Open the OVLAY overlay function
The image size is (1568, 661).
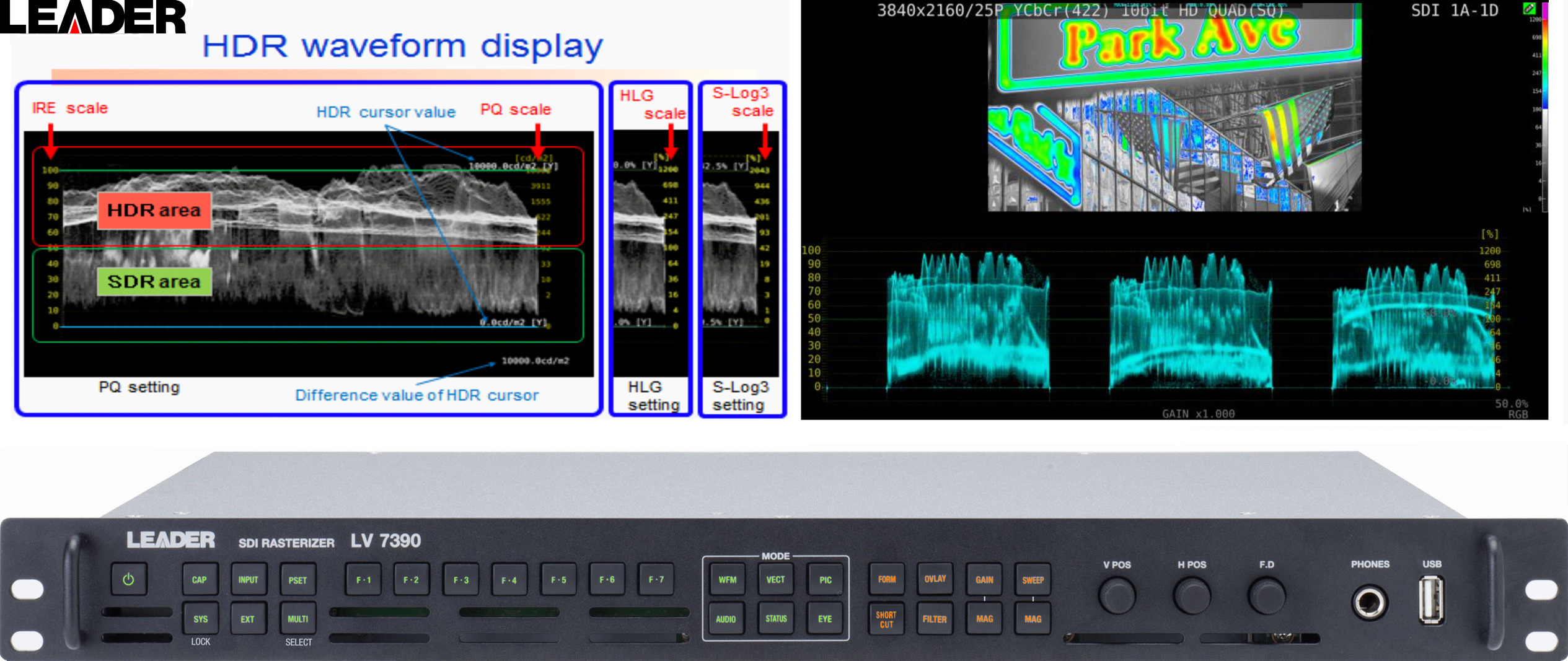click(935, 579)
